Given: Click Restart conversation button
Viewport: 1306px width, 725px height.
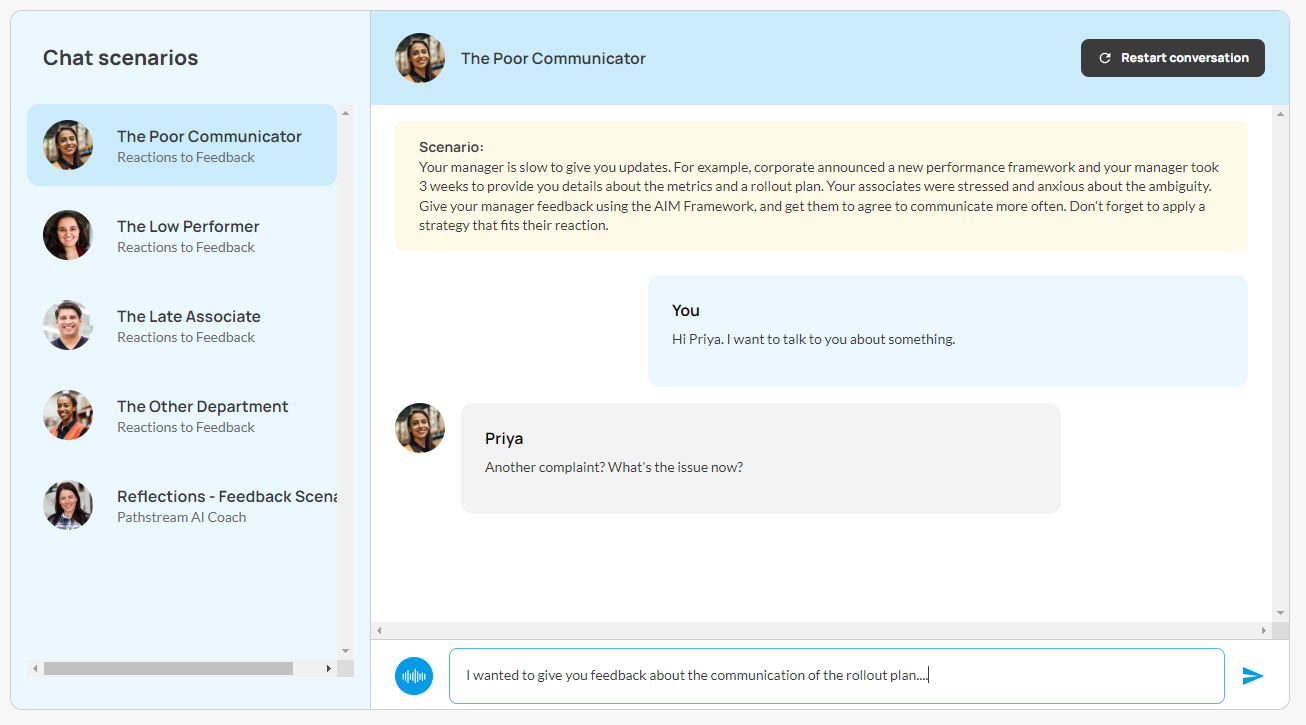Looking at the screenshot, I should pos(1173,58).
